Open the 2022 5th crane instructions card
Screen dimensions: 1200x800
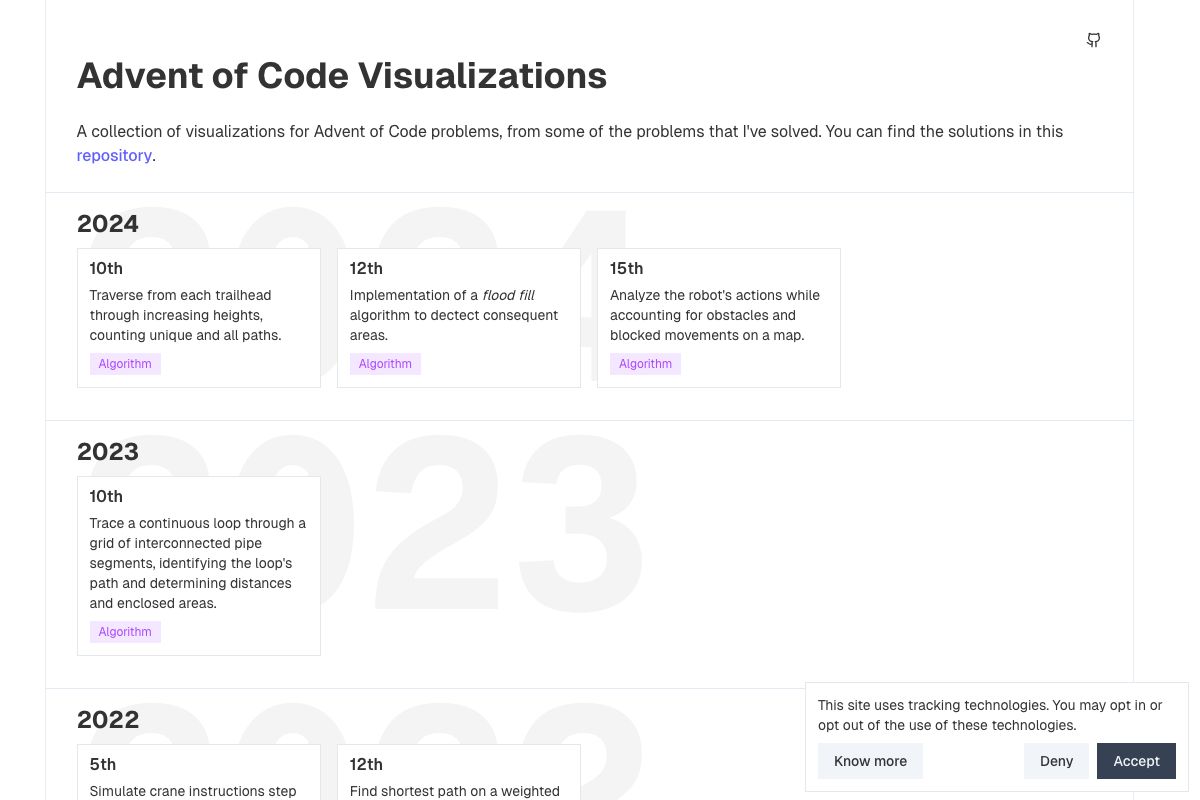point(198,775)
